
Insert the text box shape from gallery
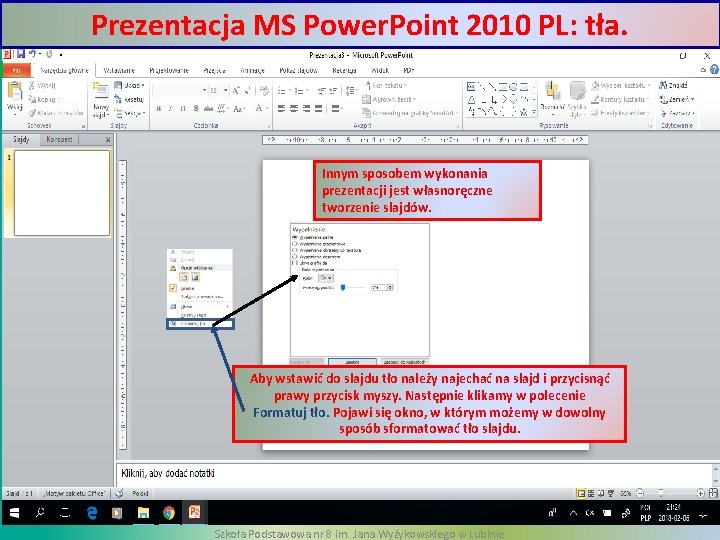(471, 86)
